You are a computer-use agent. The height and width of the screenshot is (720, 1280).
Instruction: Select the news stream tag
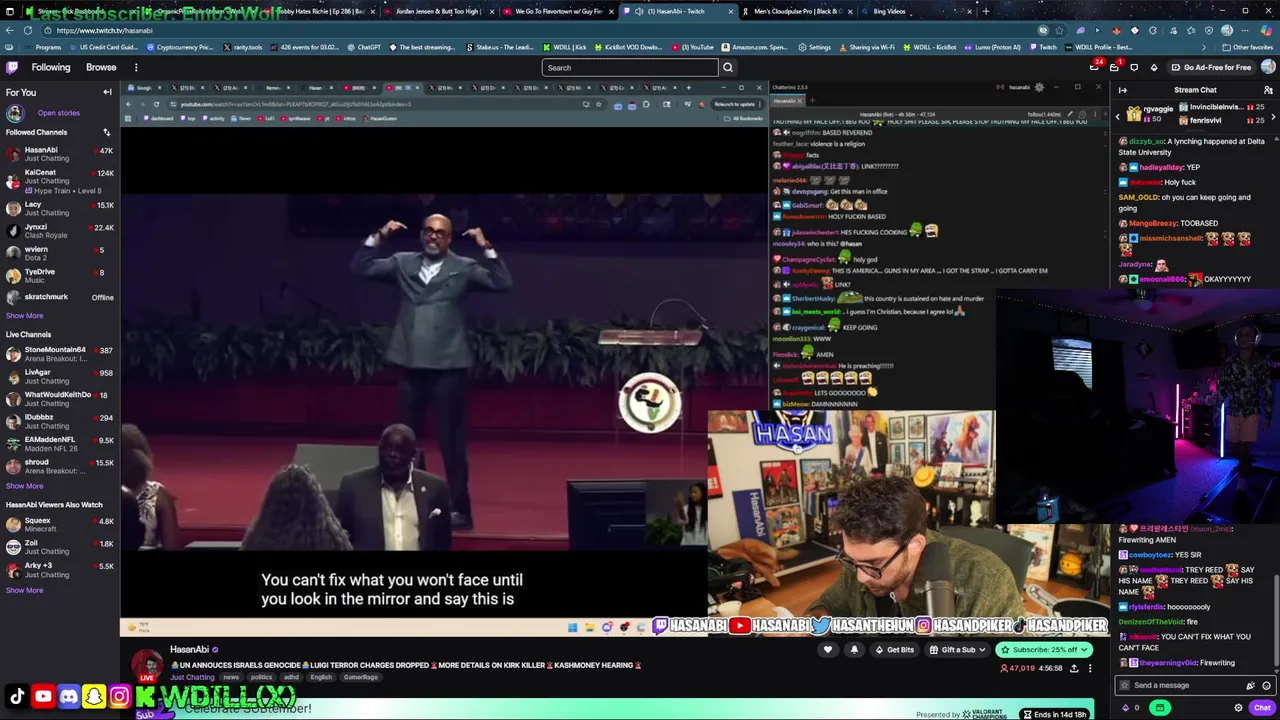[231, 677]
